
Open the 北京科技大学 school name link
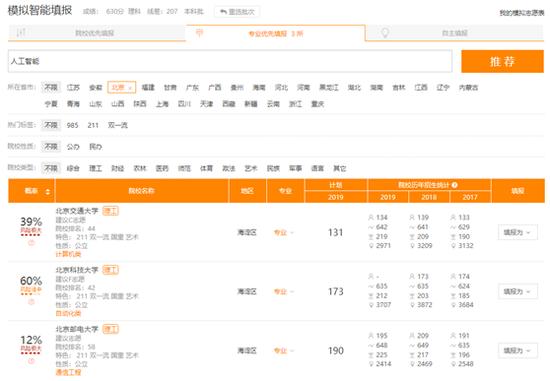tap(77, 270)
